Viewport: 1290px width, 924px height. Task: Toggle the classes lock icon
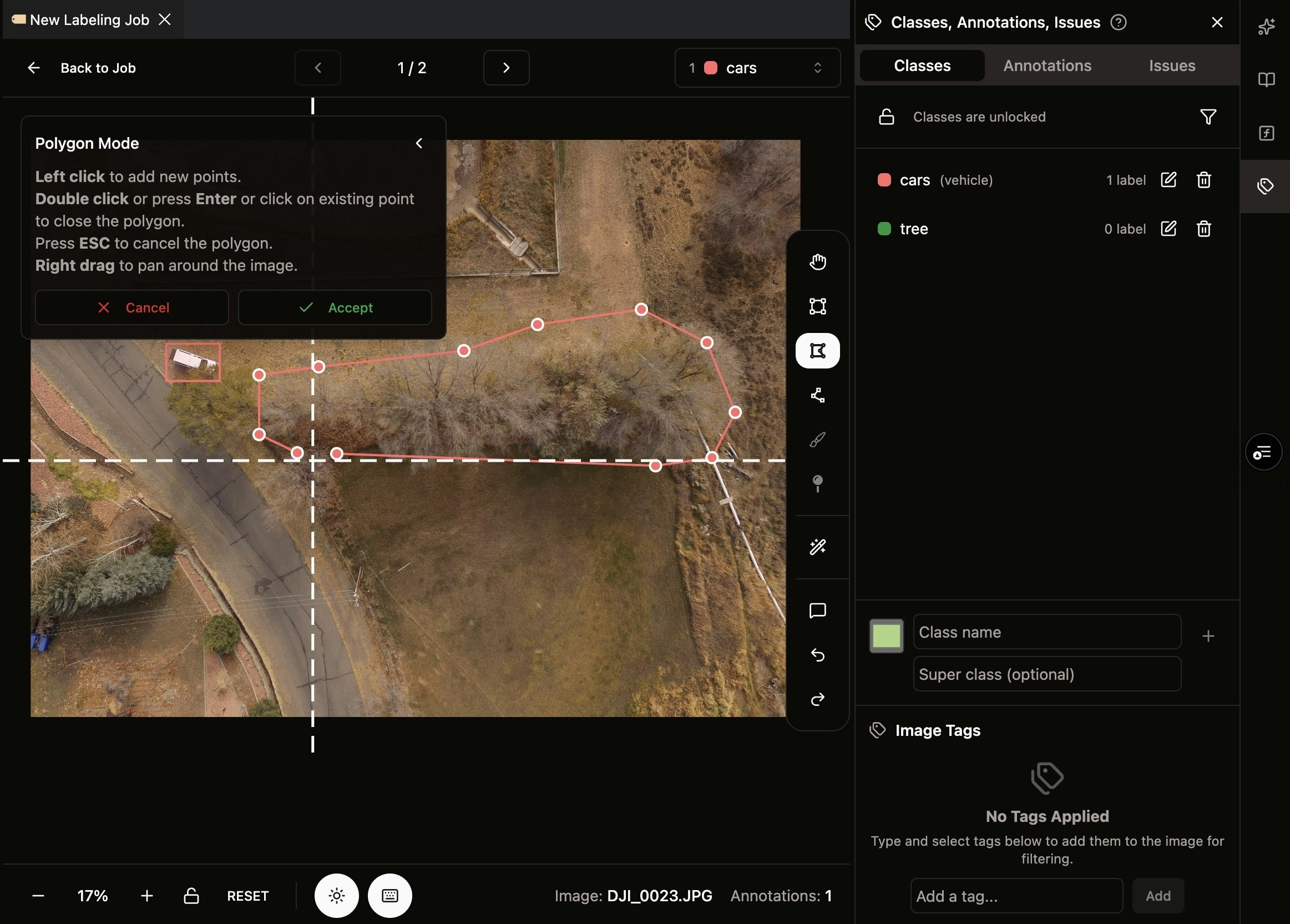tap(886, 117)
